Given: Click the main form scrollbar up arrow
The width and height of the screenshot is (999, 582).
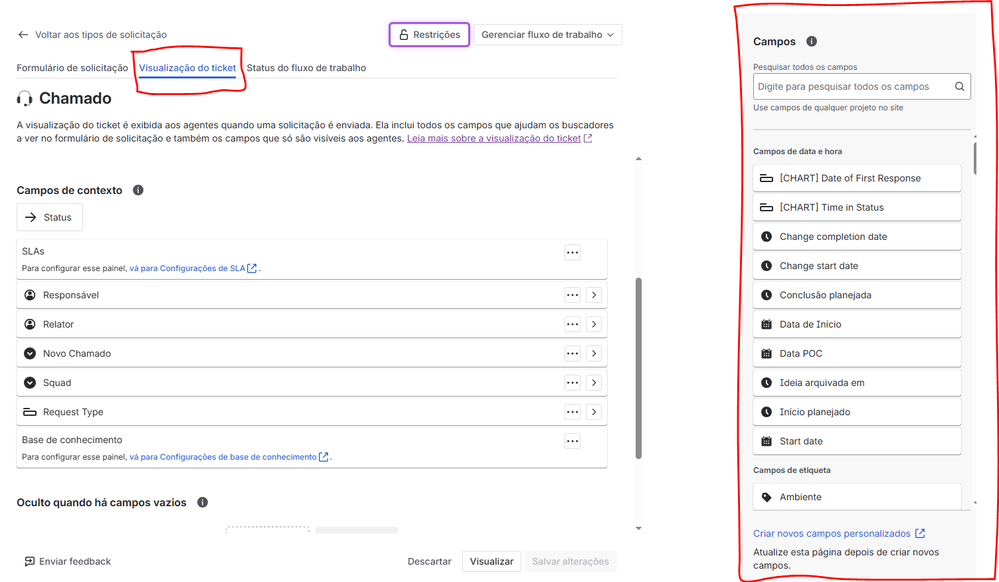Looking at the screenshot, I should pos(638,159).
